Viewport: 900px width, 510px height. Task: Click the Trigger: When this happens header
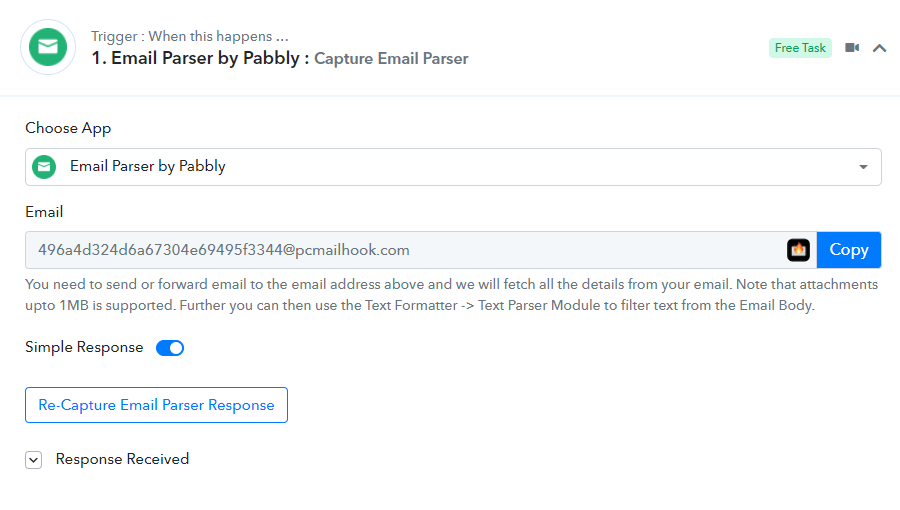189,36
